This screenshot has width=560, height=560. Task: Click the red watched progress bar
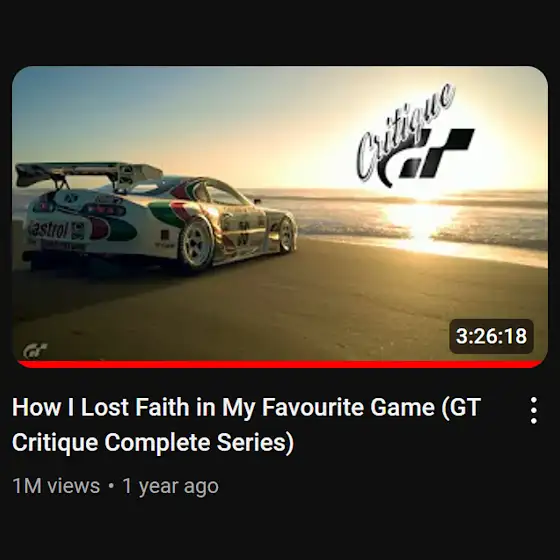[280, 364]
